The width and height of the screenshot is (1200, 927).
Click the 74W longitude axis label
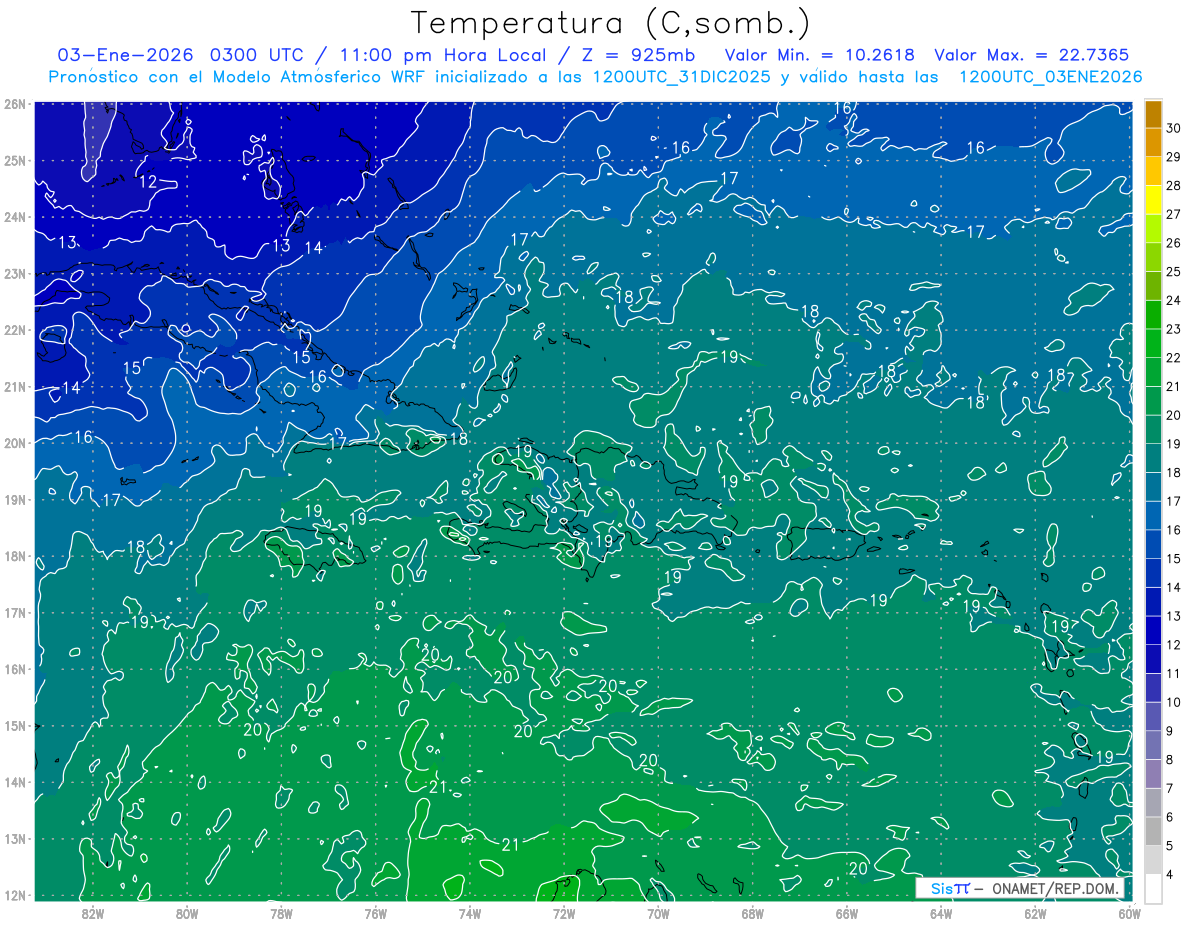tap(470, 913)
